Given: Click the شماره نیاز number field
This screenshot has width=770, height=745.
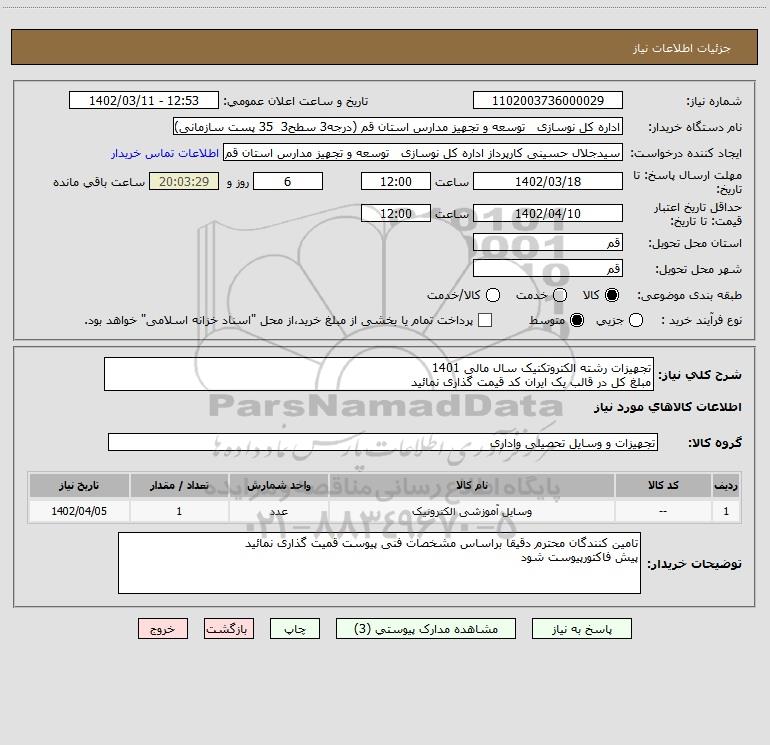Looking at the screenshot, I should coord(548,101).
